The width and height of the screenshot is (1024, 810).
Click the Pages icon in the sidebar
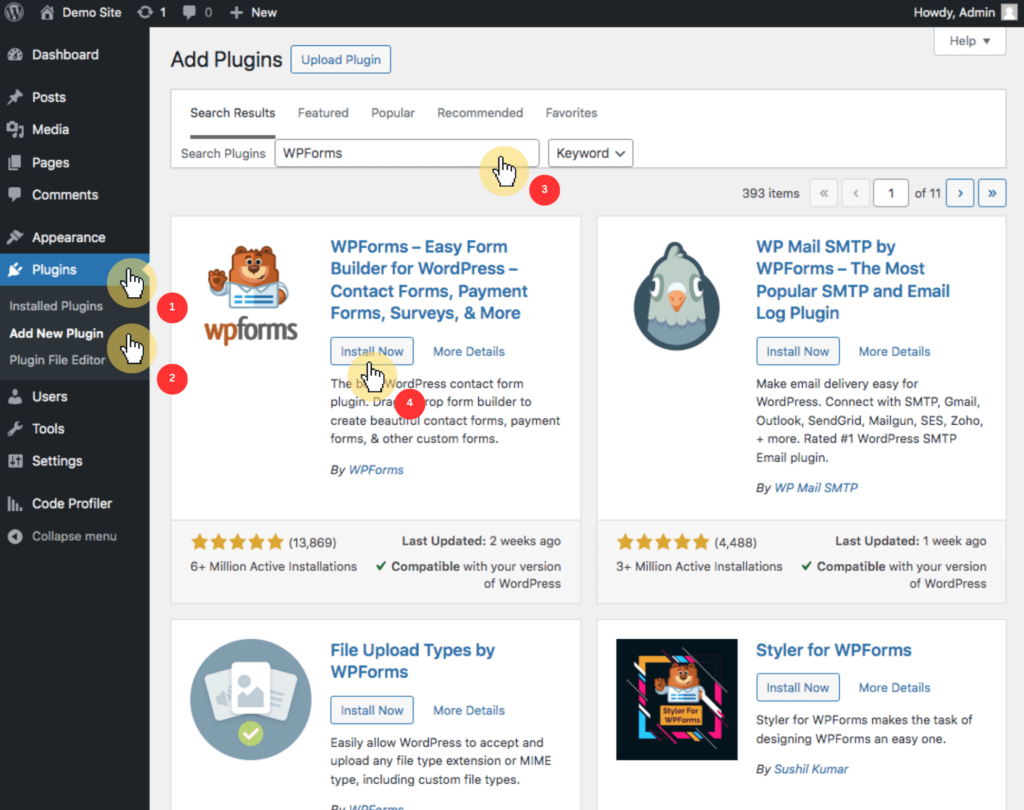(x=15, y=163)
